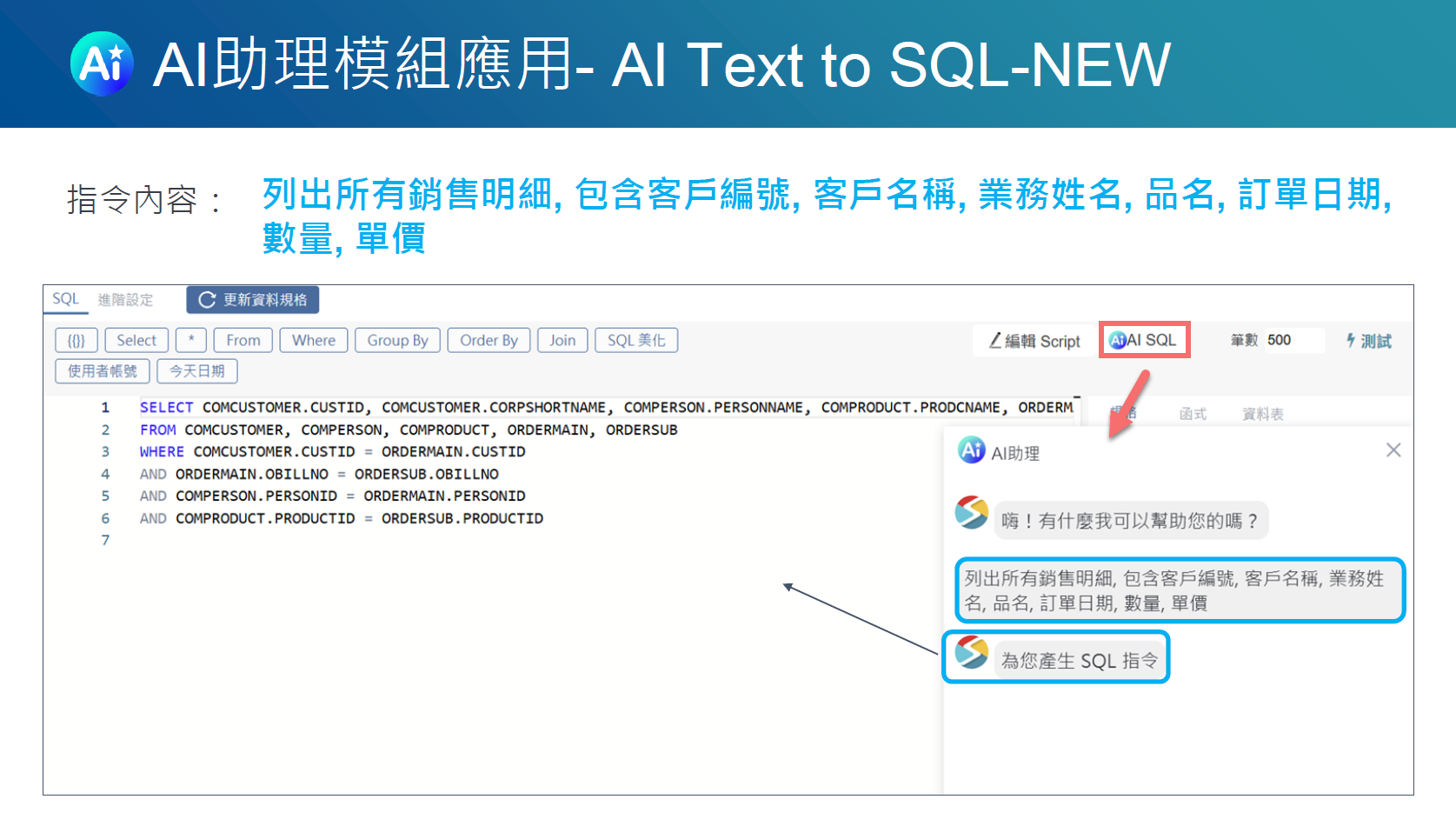Open the 資料表 tab in the right panel
The width and height of the screenshot is (1456, 819).
(1262, 413)
